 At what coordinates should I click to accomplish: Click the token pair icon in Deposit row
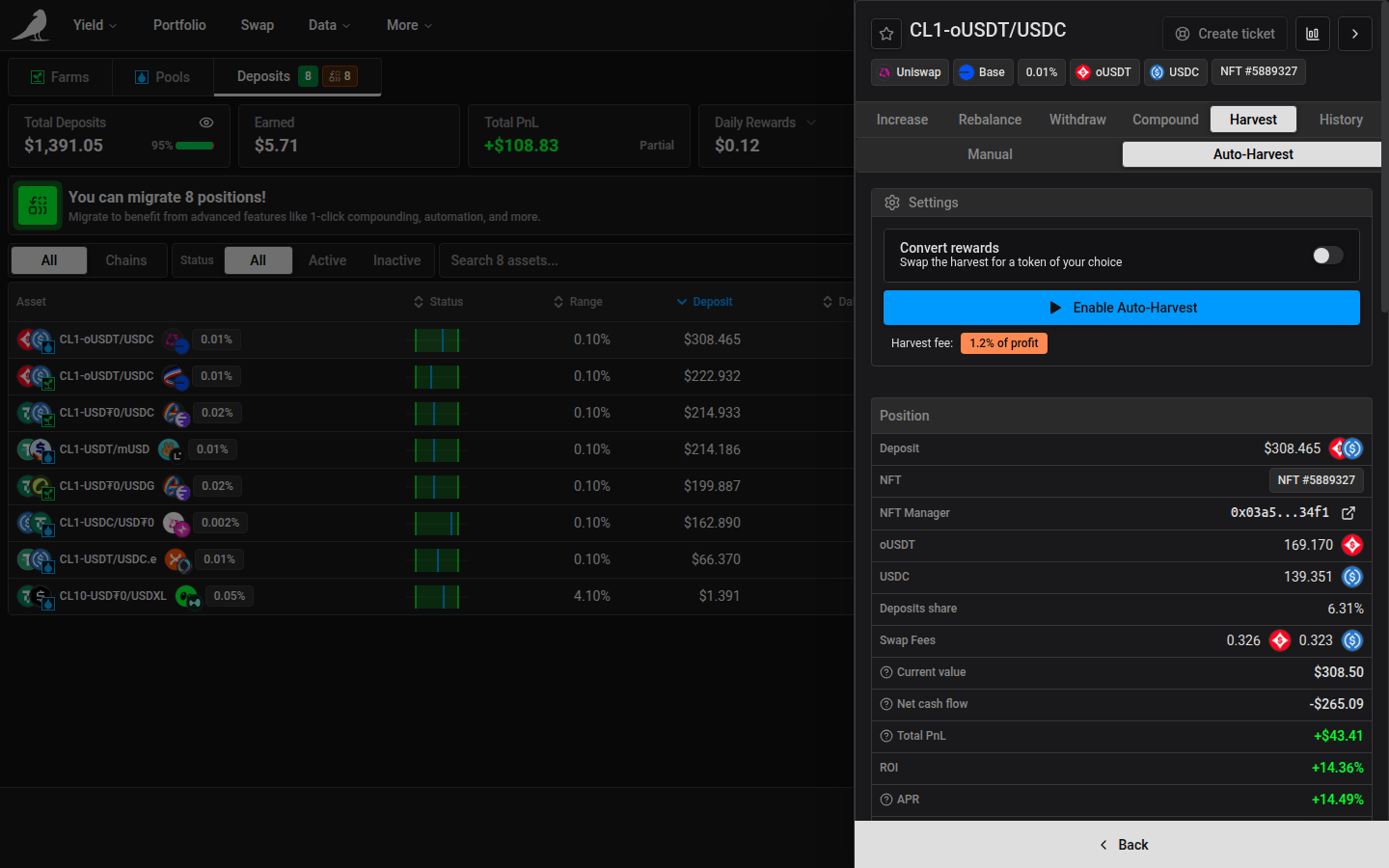click(x=1347, y=448)
